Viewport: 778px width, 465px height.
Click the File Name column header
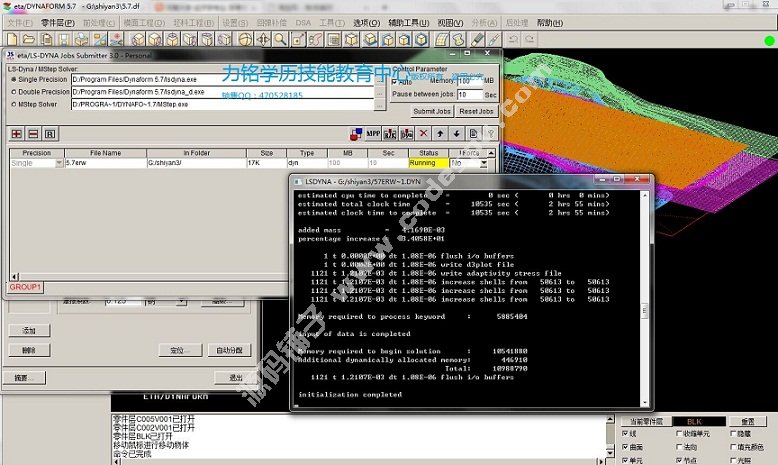(105, 153)
